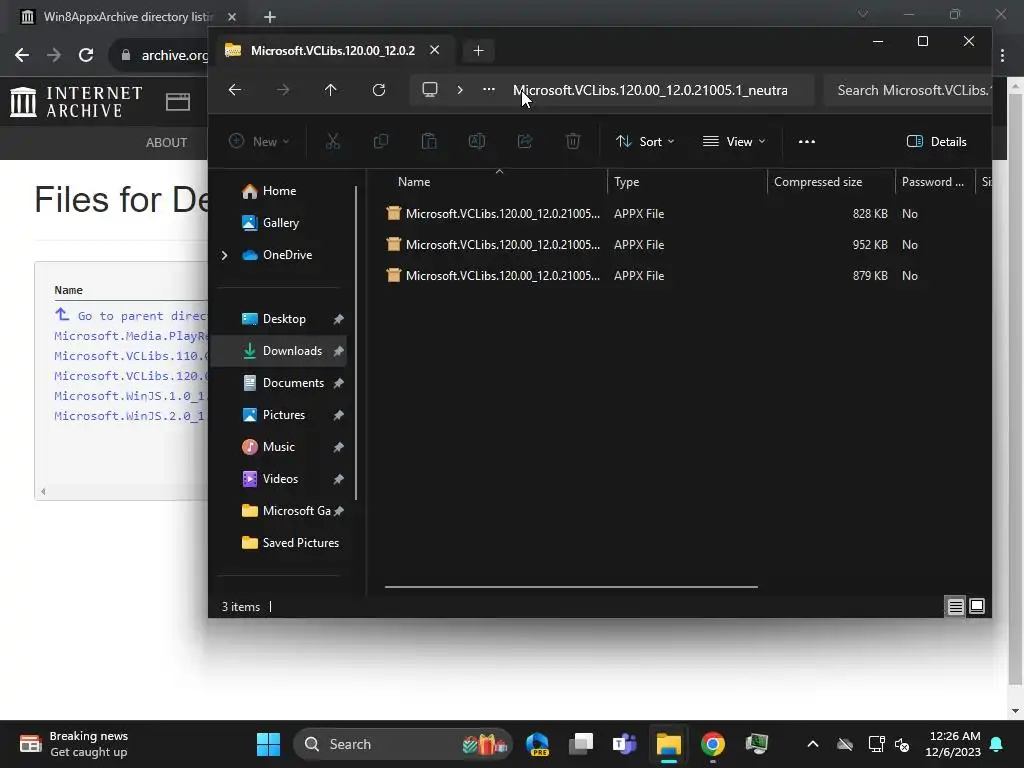Click the address bar folder path Microsoft.VCLibs.120.00_12.0.21005.1_neutra

pyautogui.click(x=650, y=90)
